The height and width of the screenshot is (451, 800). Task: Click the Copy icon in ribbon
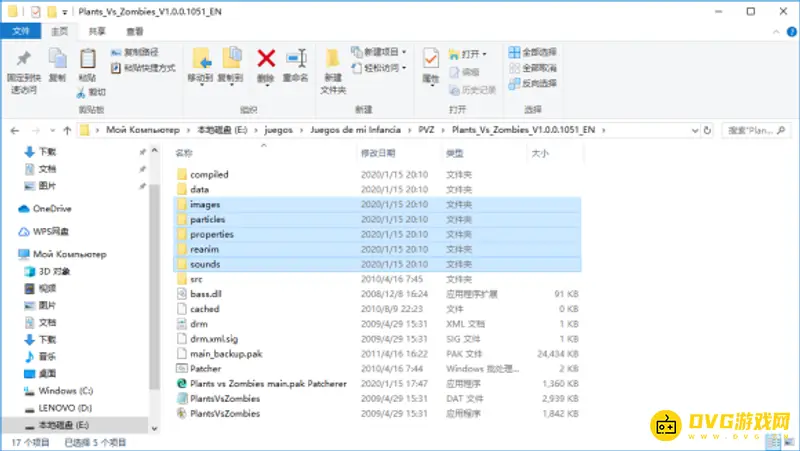(x=57, y=59)
